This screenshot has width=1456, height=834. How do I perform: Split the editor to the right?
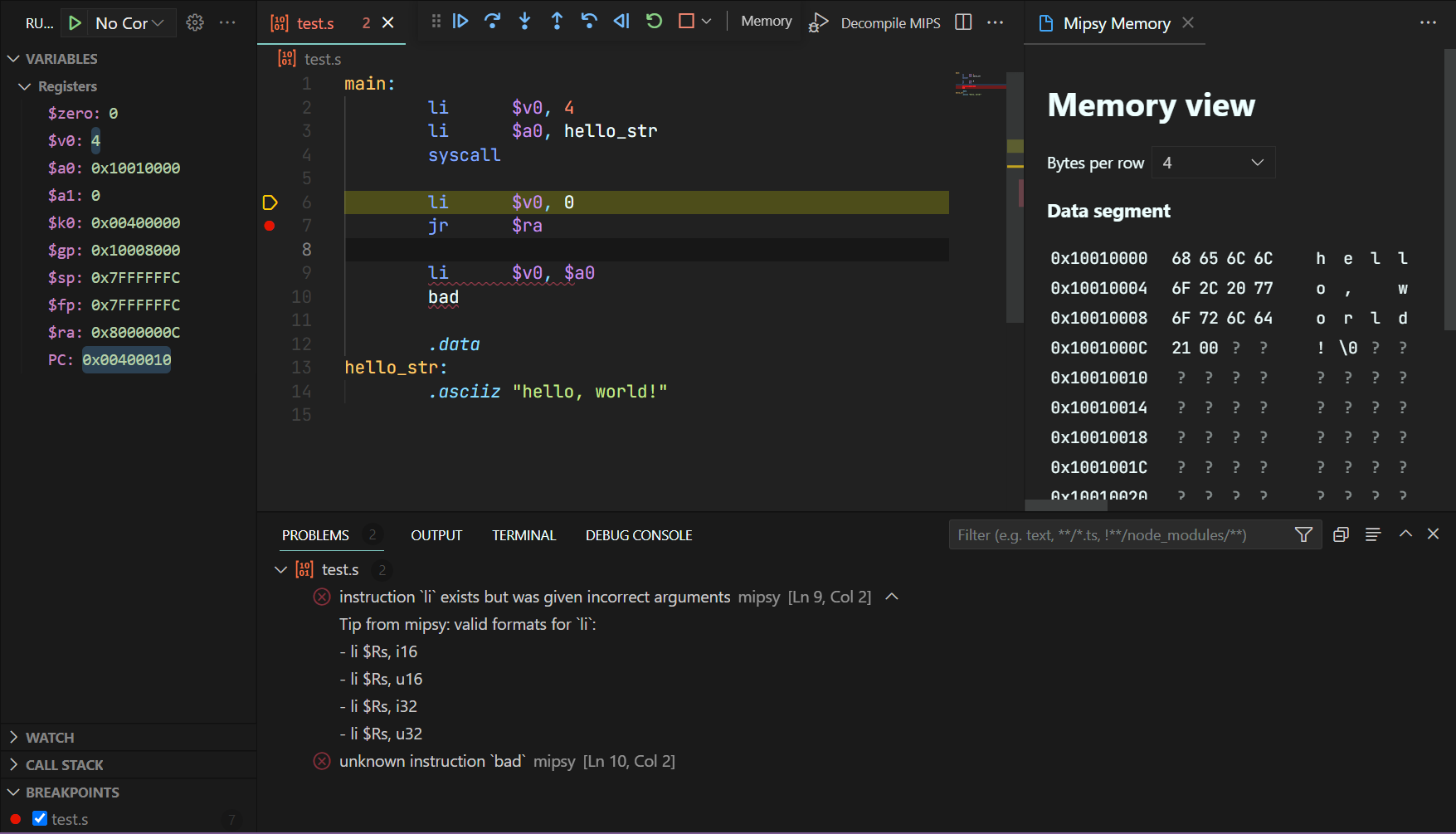963,22
